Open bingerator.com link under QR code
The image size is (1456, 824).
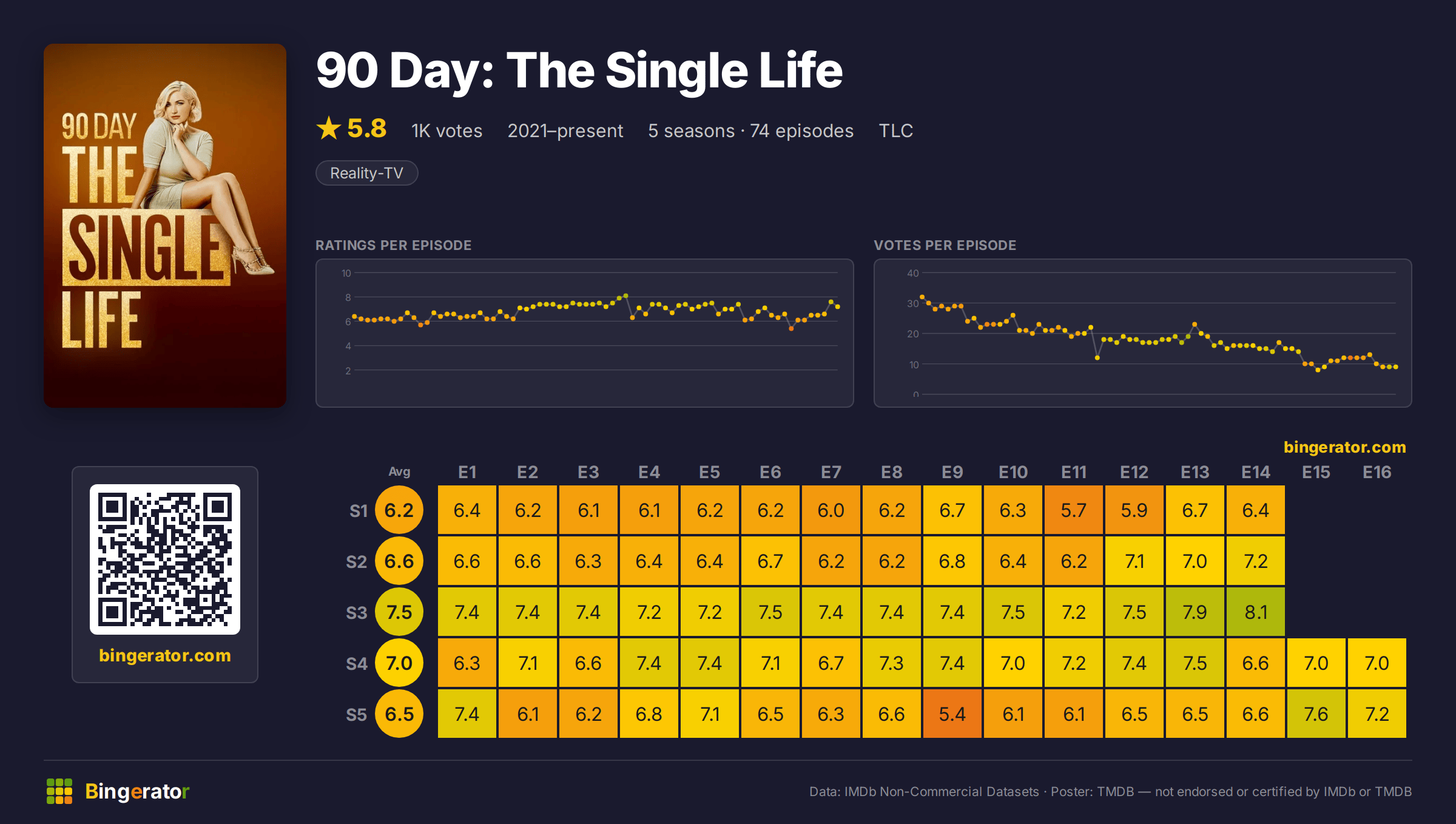point(165,655)
